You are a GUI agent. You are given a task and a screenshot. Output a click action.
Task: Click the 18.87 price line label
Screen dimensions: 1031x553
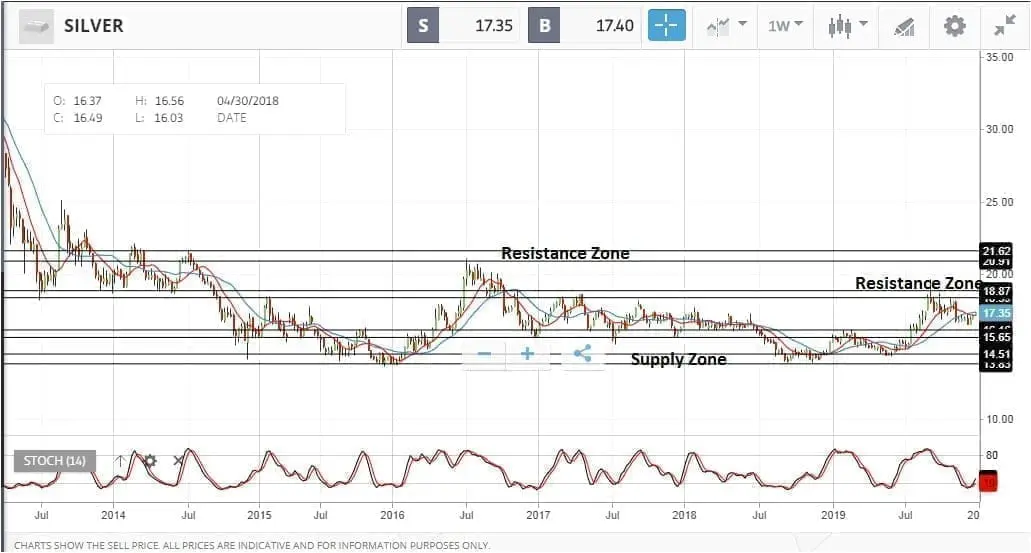point(996,291)
